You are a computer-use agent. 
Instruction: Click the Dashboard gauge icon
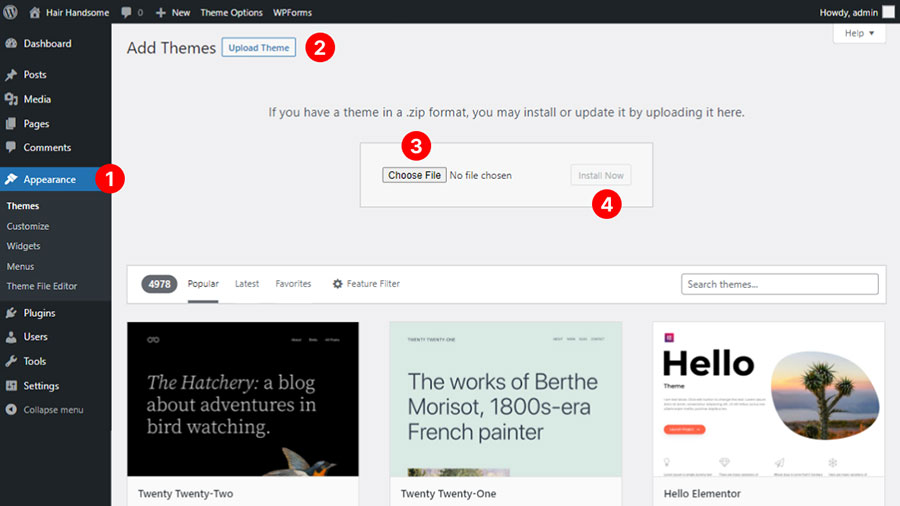click(11, 44)
